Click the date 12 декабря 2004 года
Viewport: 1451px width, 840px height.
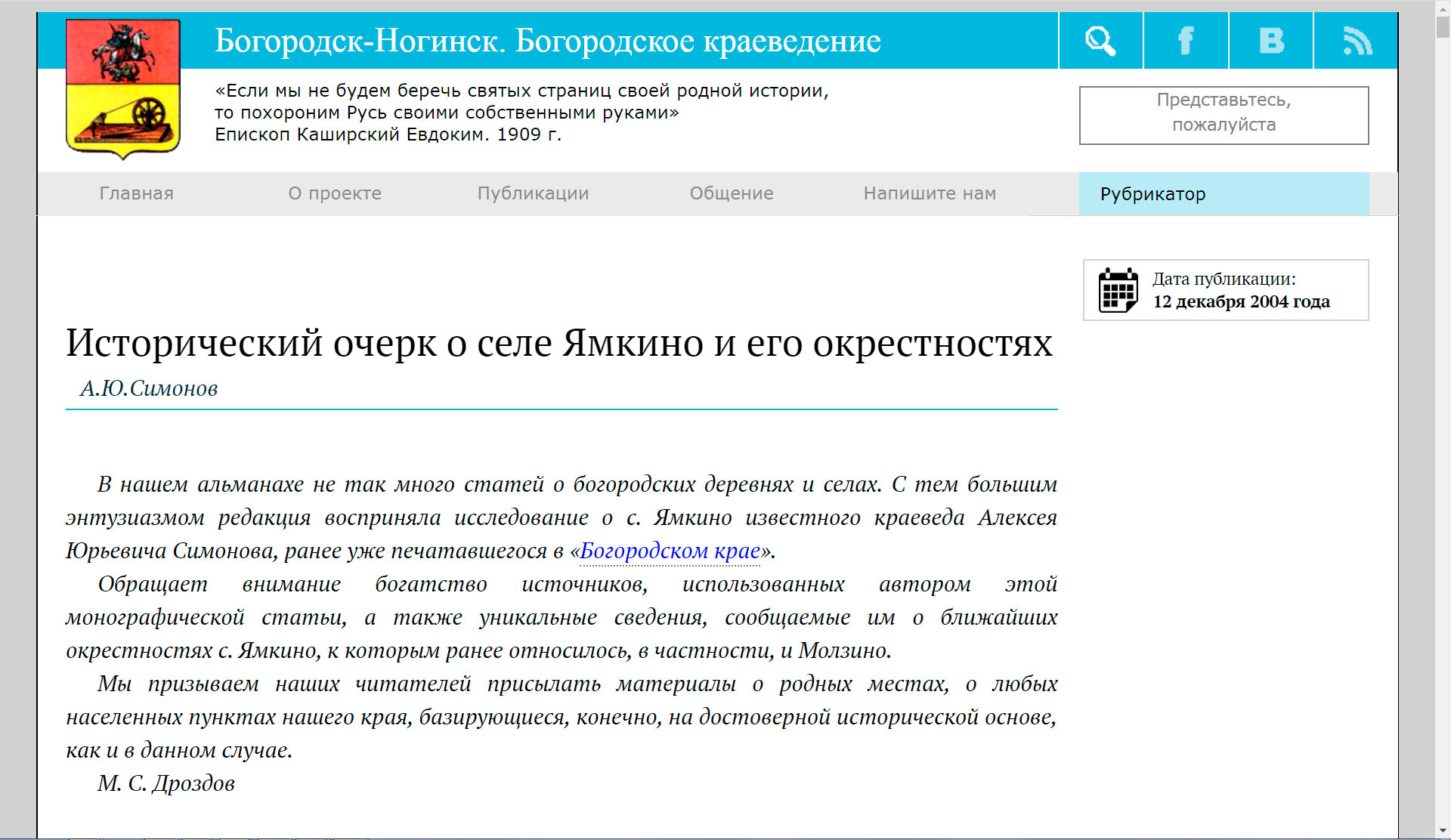coord(1241,301)
